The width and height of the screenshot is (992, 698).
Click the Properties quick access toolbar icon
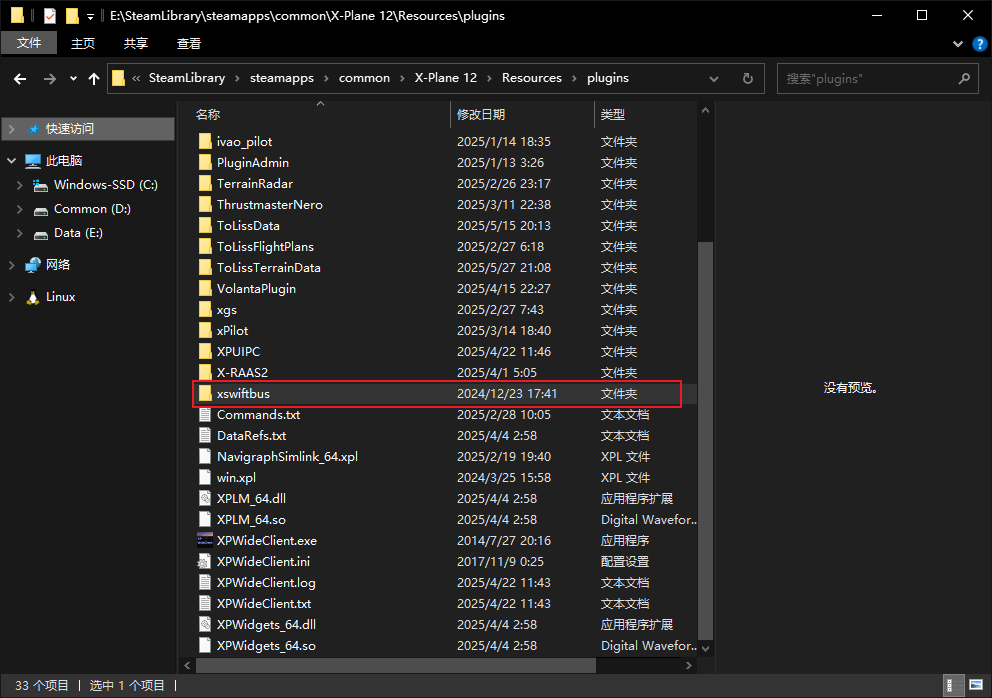[50, 16]
